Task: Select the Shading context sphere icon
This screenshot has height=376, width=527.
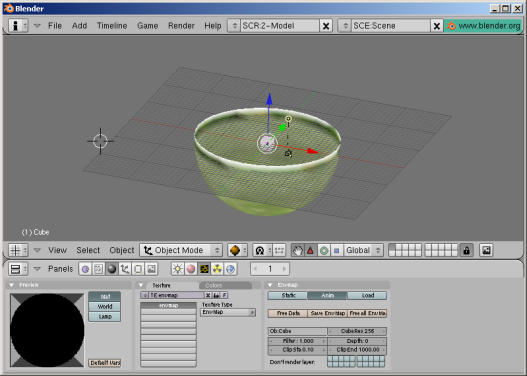Action: coord(112,269)
